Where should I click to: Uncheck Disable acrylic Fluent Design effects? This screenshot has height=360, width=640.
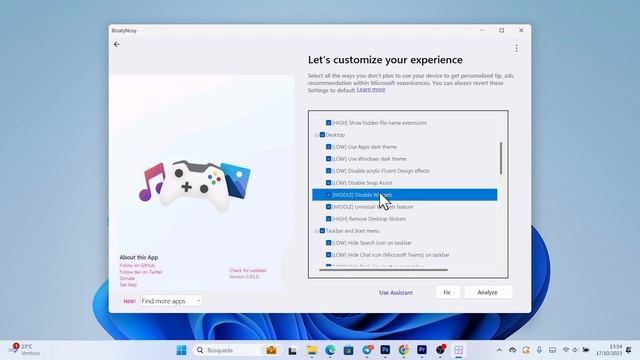coord(328,171)
